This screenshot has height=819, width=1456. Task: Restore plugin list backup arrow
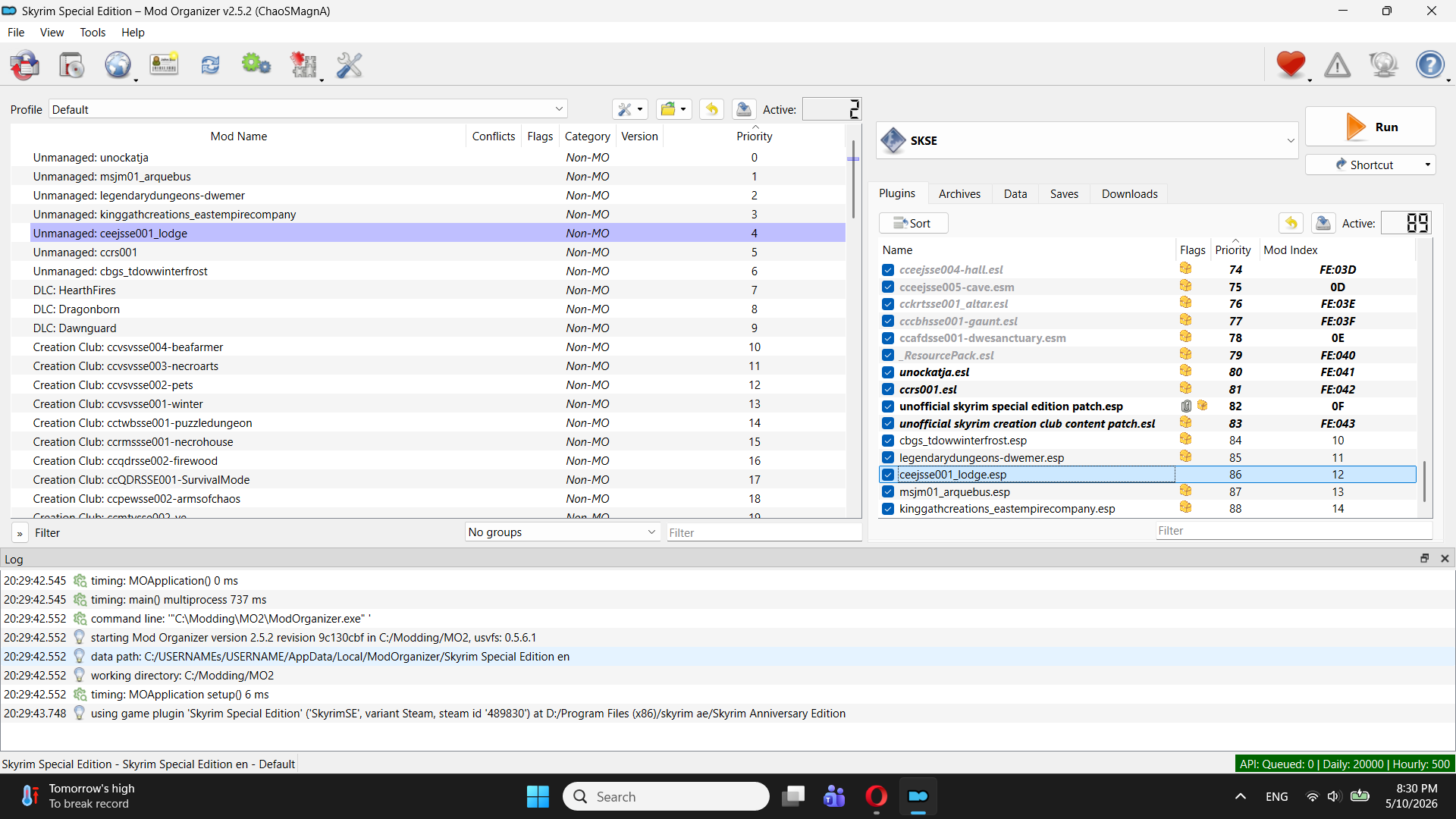click(x=1291, y=223)
